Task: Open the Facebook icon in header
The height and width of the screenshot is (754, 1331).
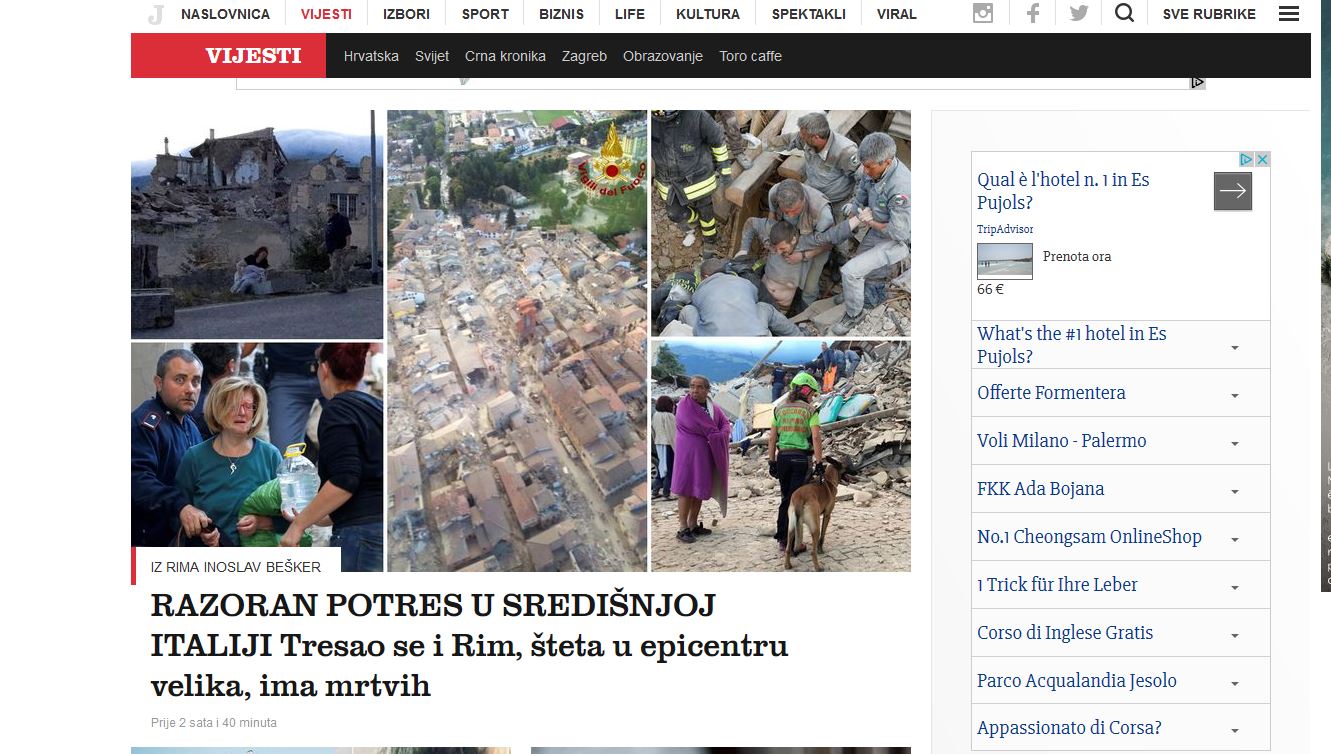Action: click(x=1033, y=14)
